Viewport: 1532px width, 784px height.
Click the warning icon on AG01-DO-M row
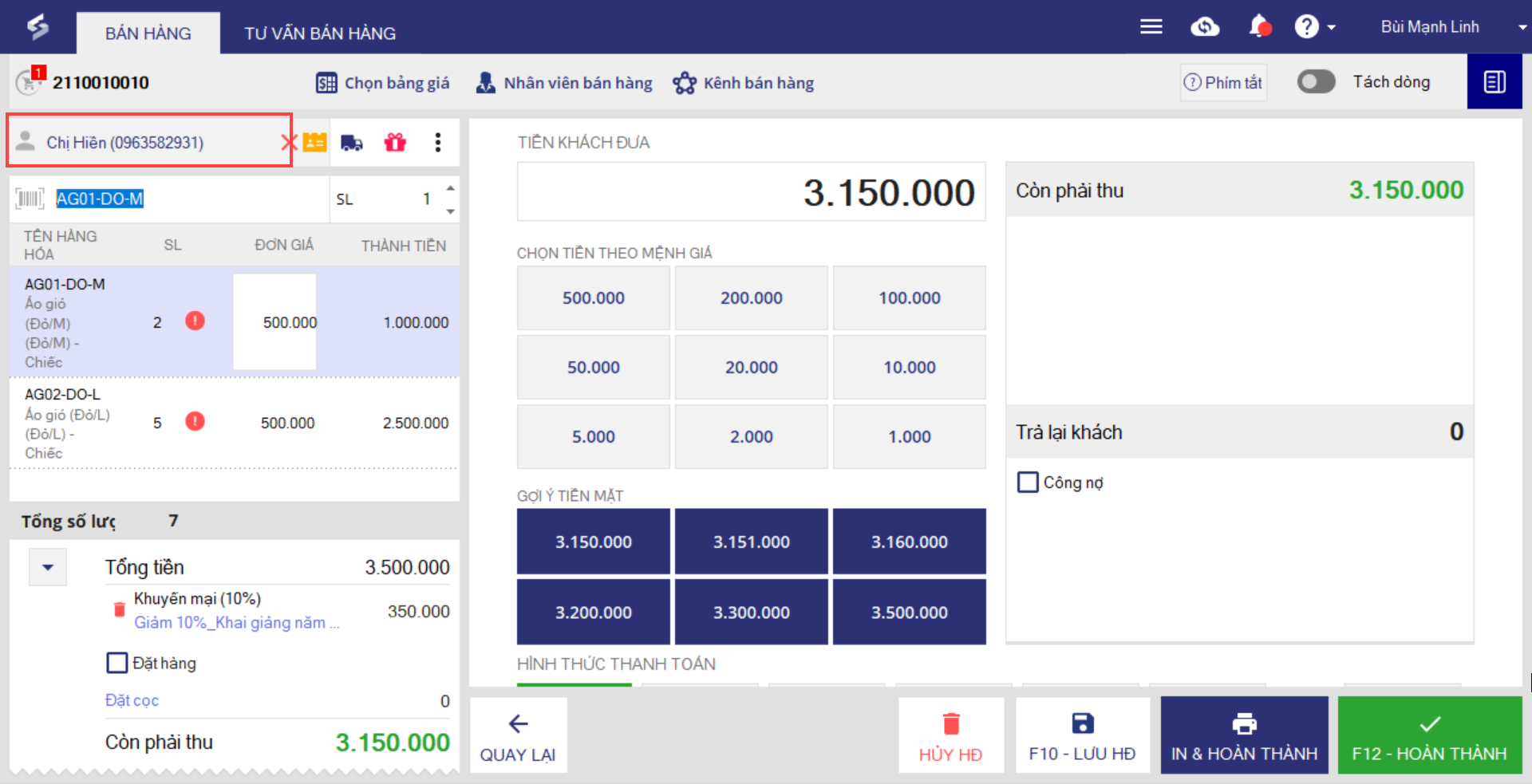pyautogui.click(x=195, y=321)
